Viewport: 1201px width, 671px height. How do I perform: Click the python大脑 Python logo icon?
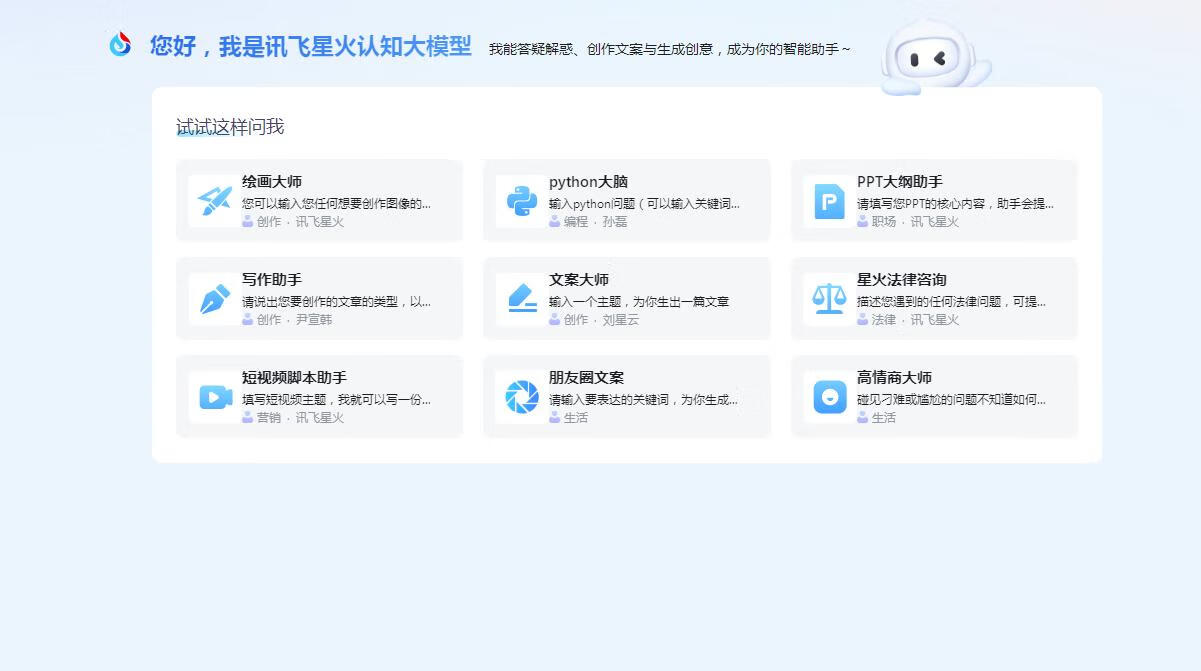coord(522,201)
